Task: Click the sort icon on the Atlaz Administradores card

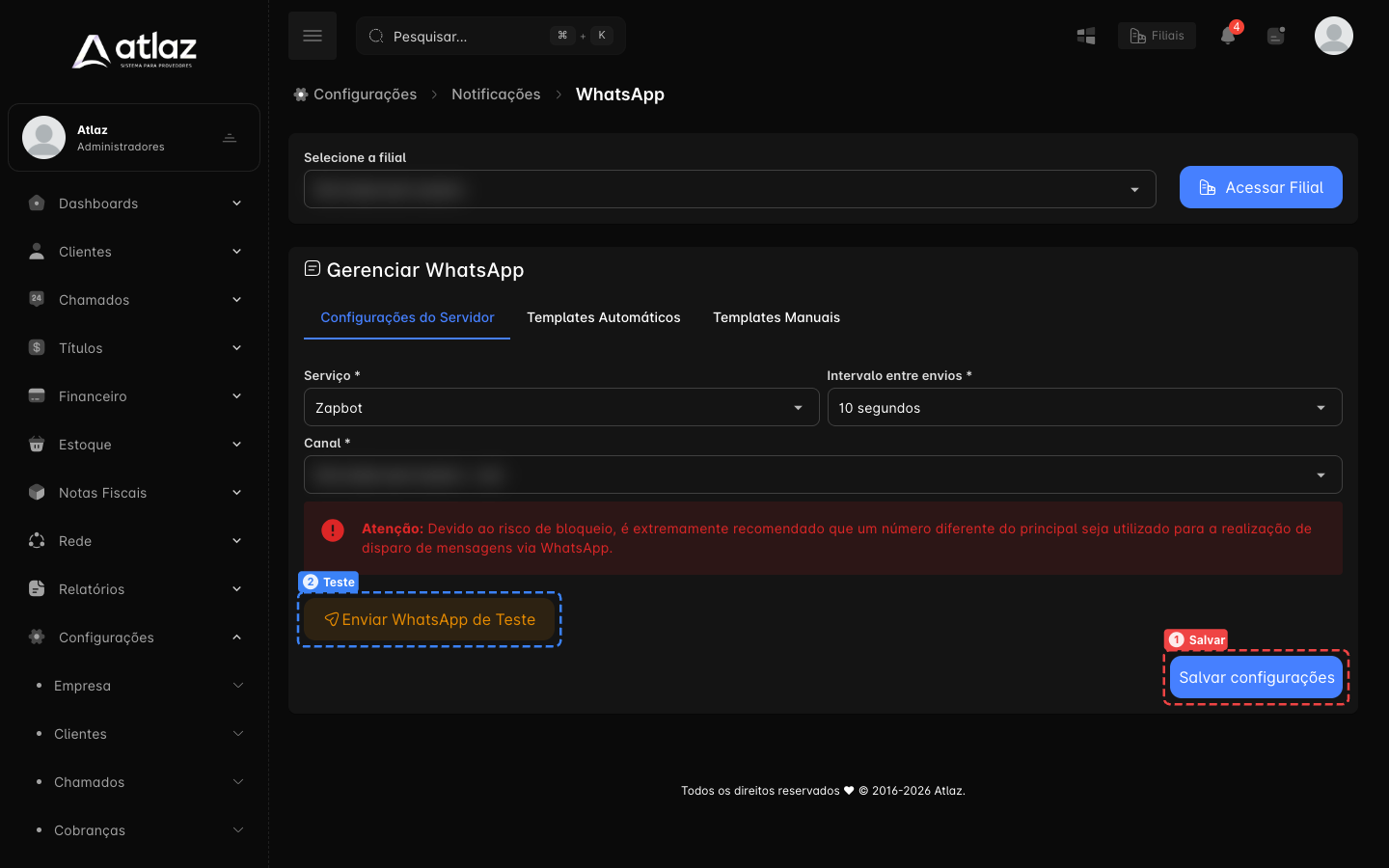Action: tap(230, 138)
